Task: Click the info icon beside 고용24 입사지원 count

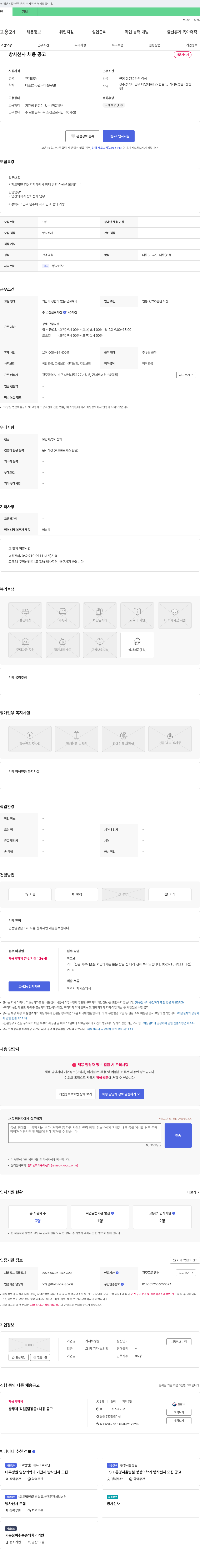Action: (174, 1213)
